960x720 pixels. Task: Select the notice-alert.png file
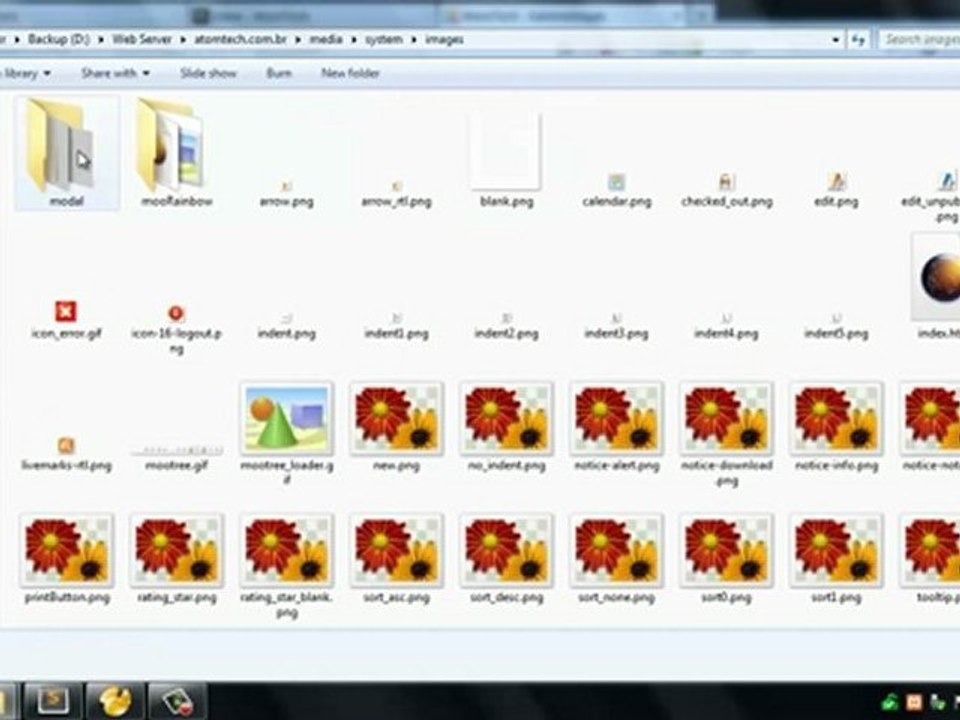pos(617,427)
